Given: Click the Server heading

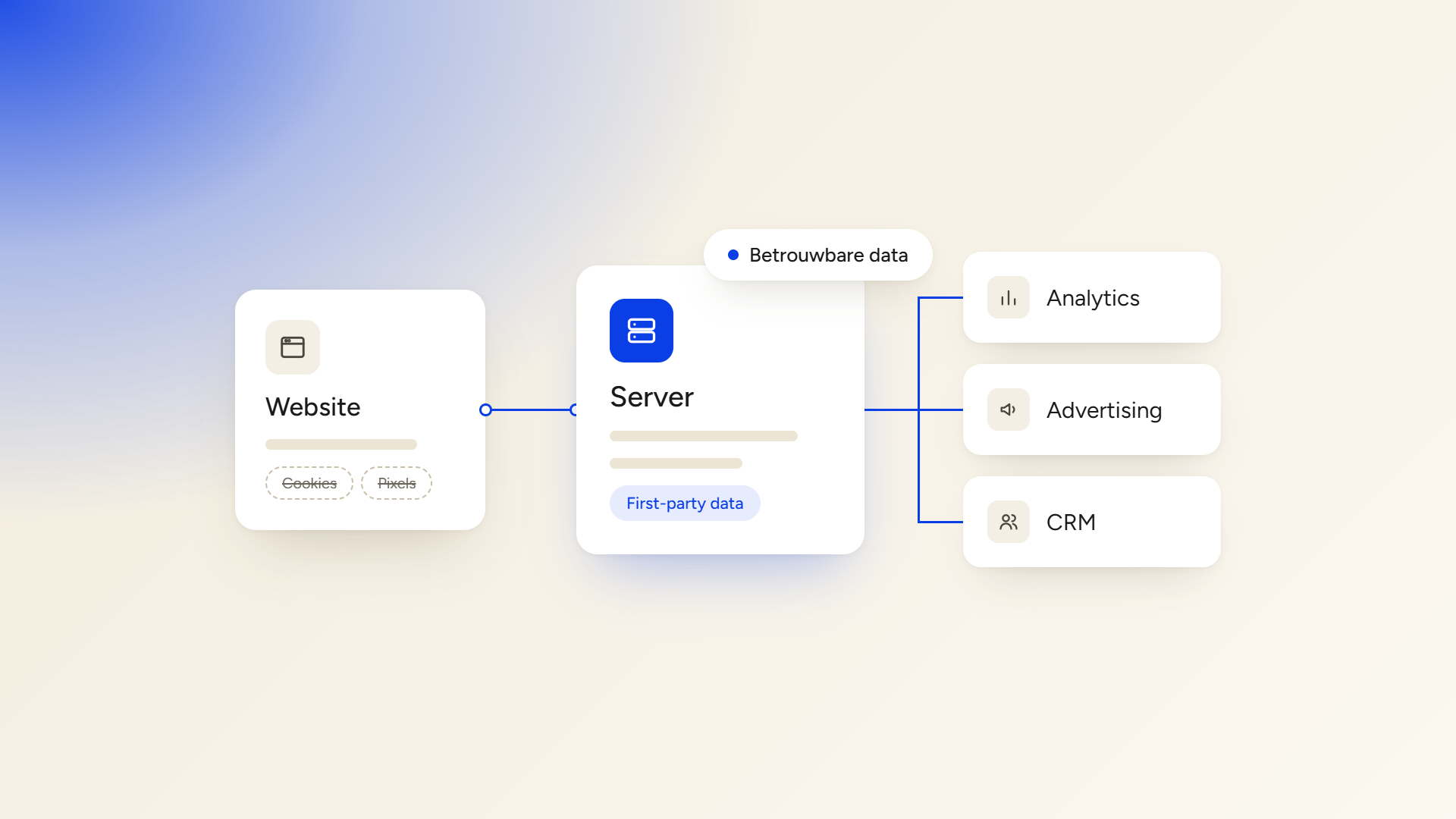Looking at the screenshot, I should [x=652, y=397].
